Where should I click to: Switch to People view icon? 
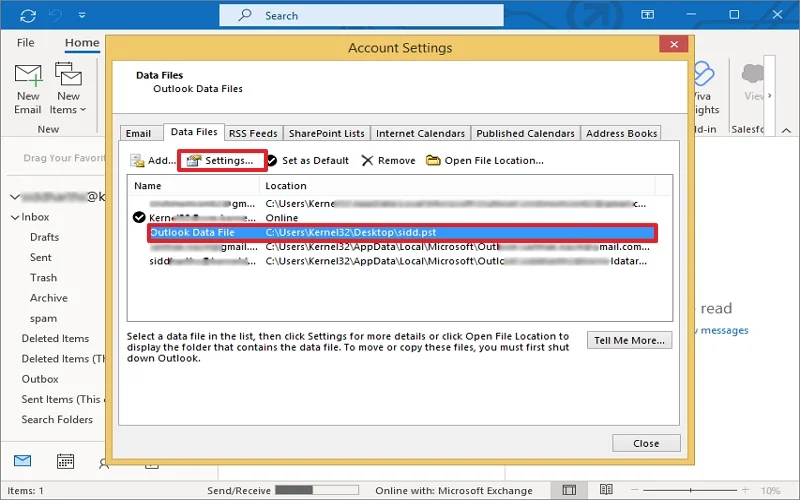(x=104, y=464)
